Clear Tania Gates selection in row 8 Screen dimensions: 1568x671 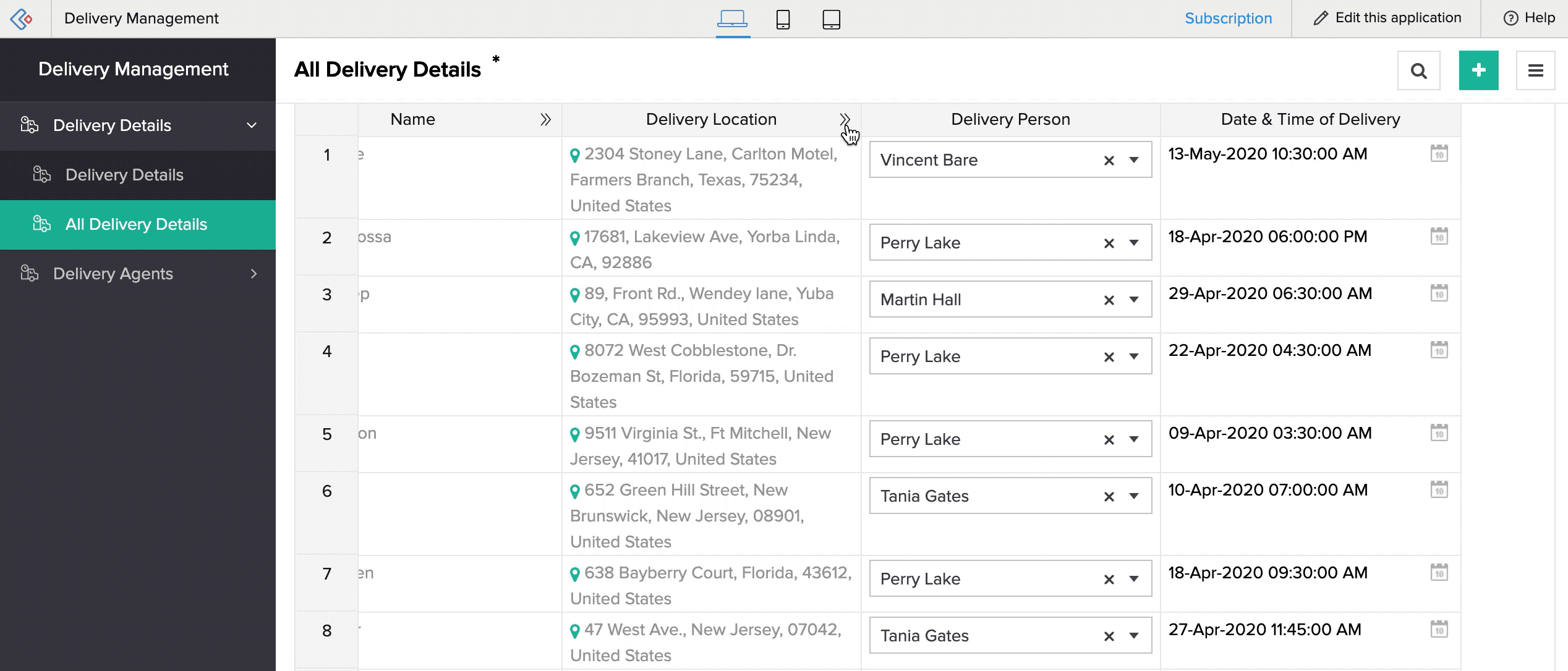click(1109, 636)
